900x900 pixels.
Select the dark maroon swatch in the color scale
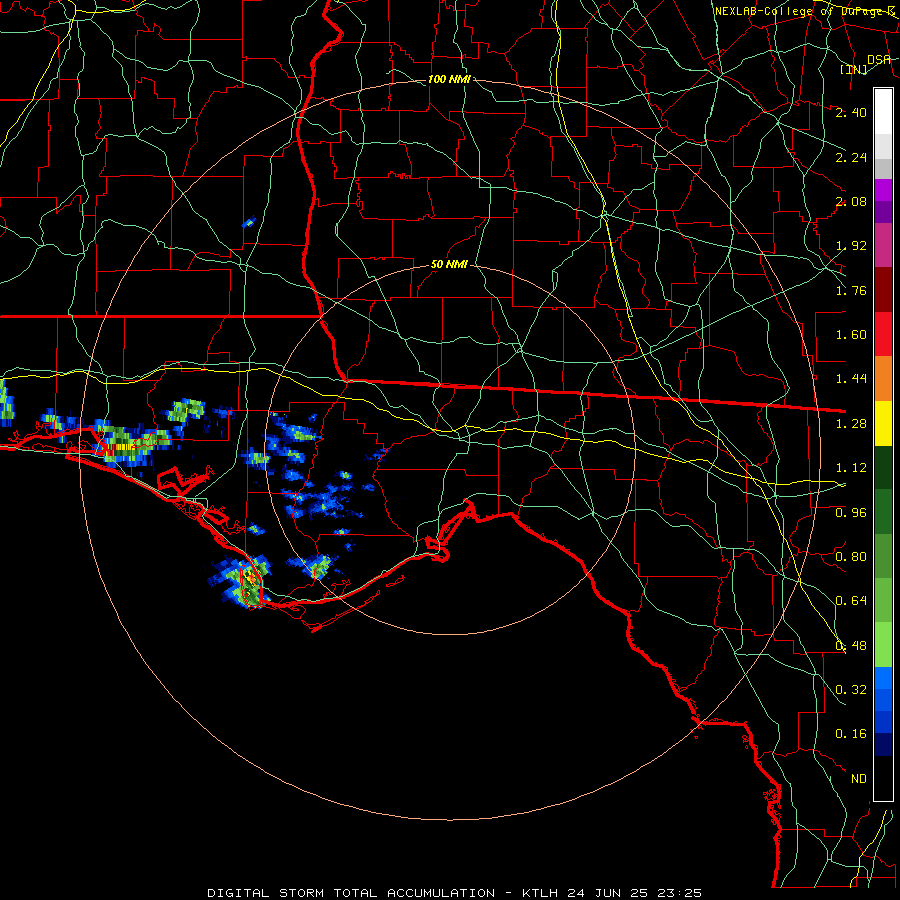tap(883, 290)
